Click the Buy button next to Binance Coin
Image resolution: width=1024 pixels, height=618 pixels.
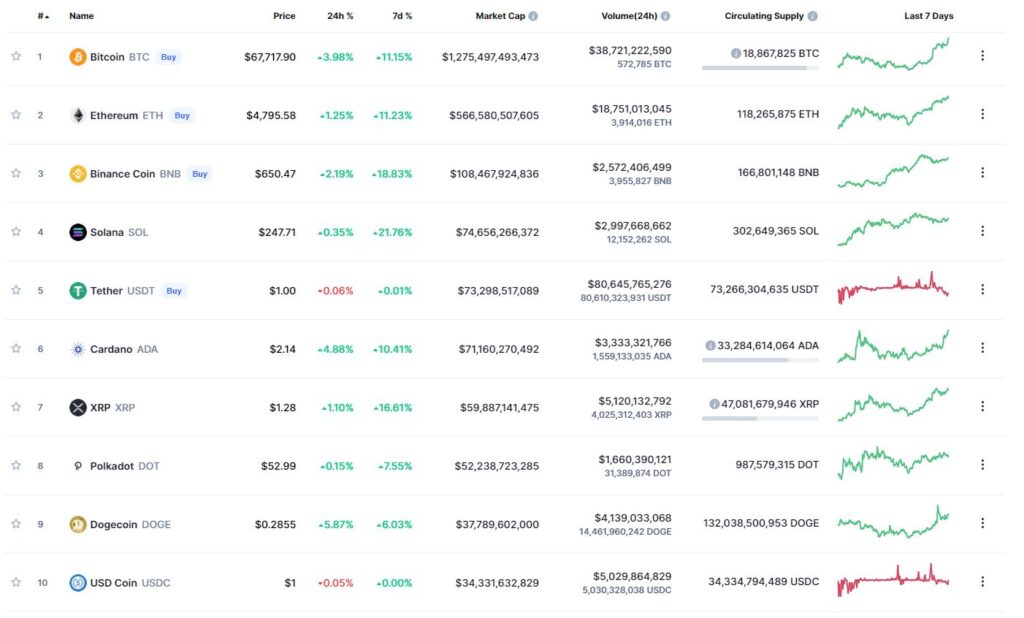tap(200, 174)
